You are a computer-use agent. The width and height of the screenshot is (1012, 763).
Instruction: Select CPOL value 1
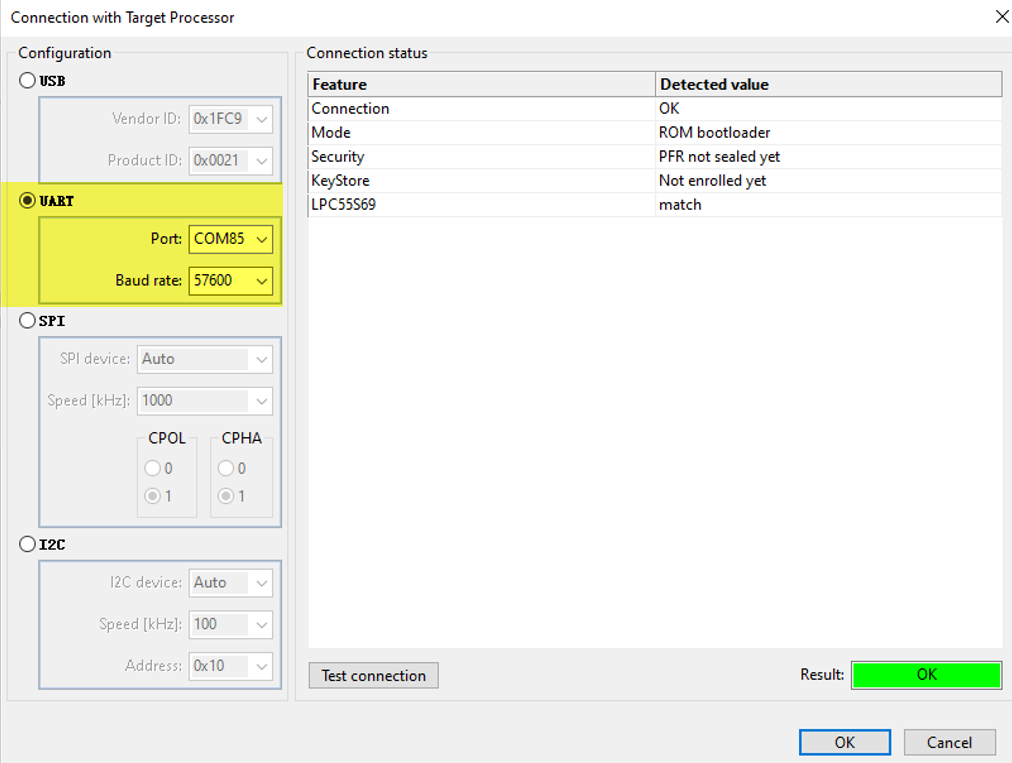point(153,496)
